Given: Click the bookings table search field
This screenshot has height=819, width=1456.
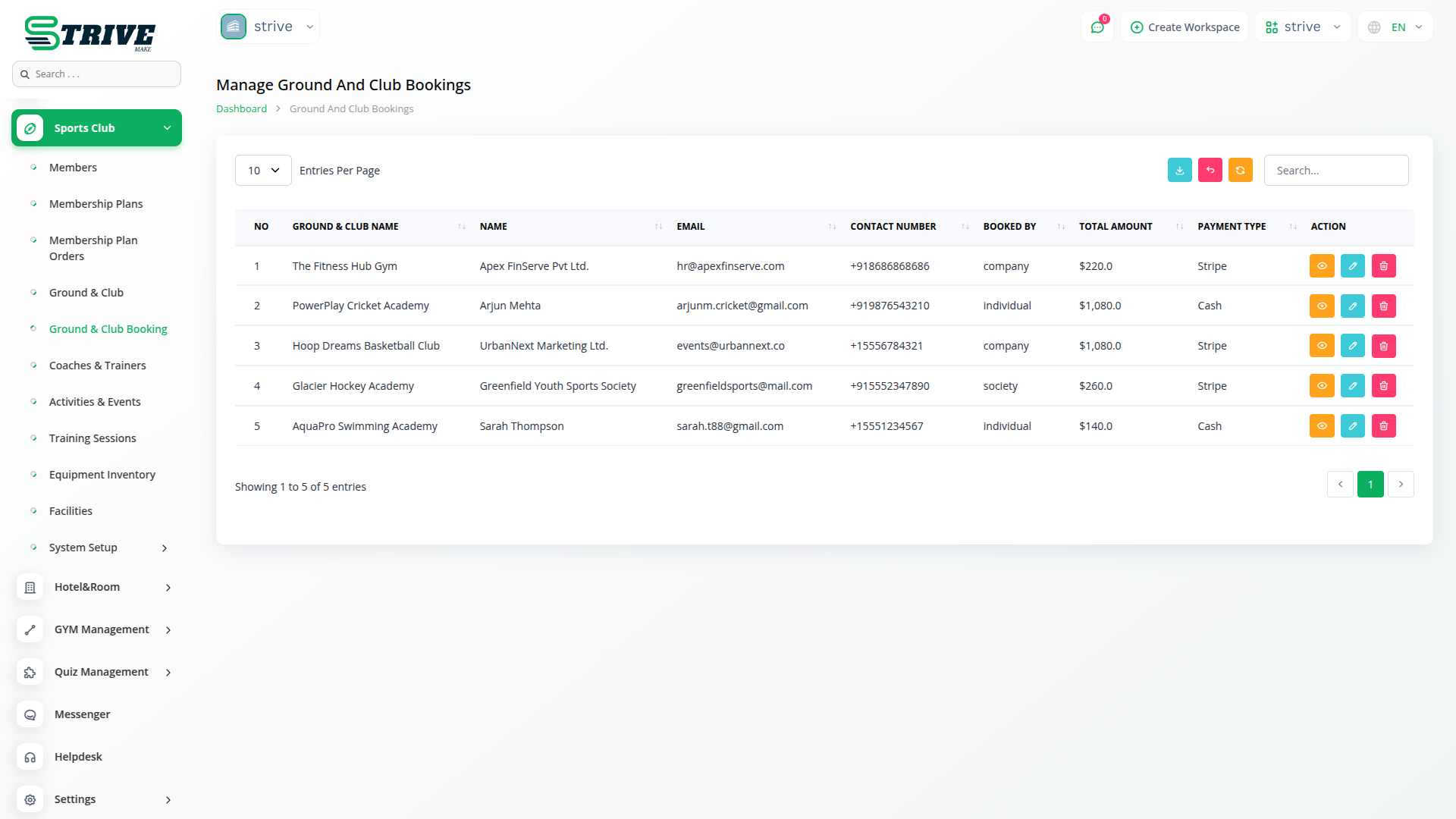Looking at the screenshot, I should click(x=1335, y=171).
